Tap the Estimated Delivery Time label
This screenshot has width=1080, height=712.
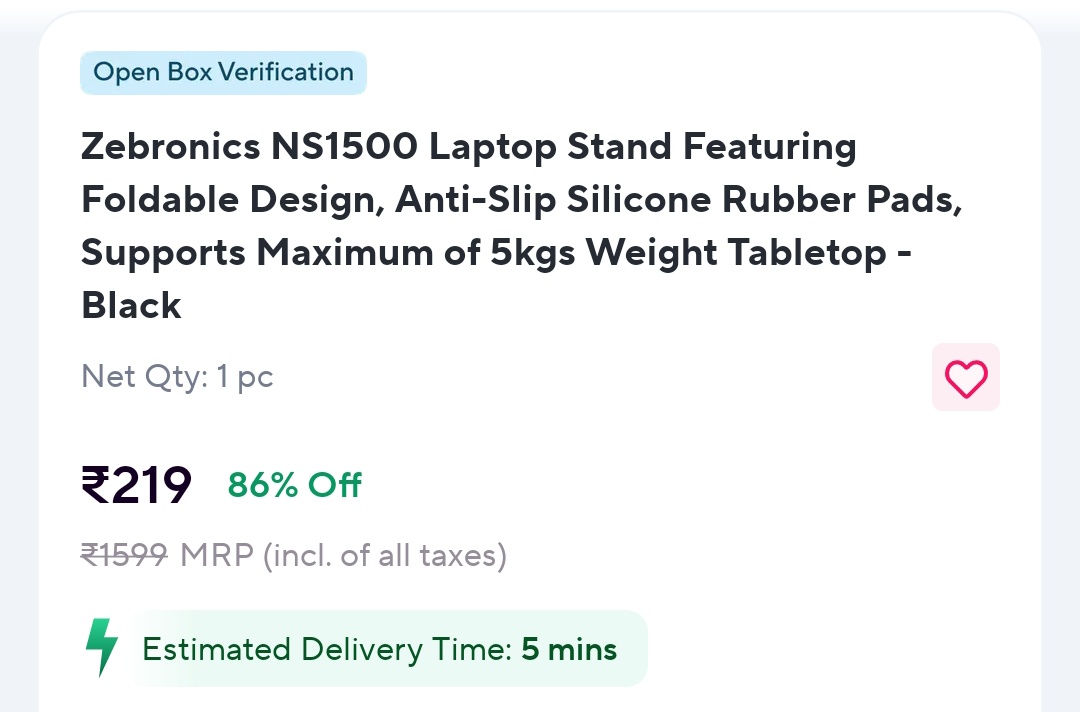(326, 649)
